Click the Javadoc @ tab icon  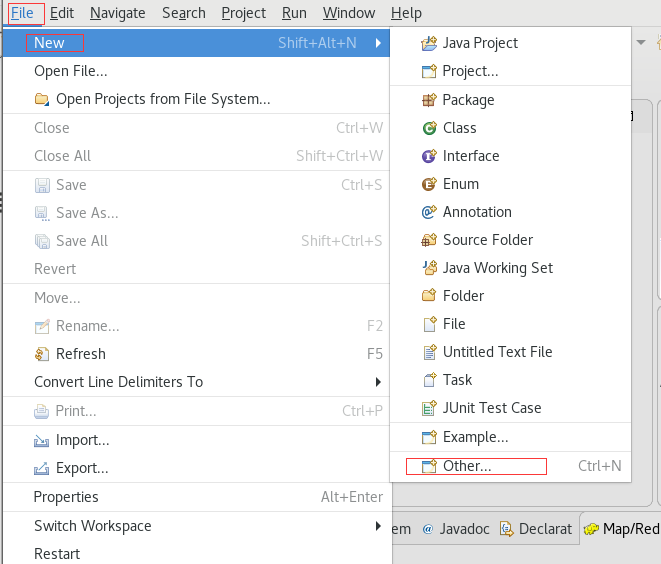(x=427, y=529)
